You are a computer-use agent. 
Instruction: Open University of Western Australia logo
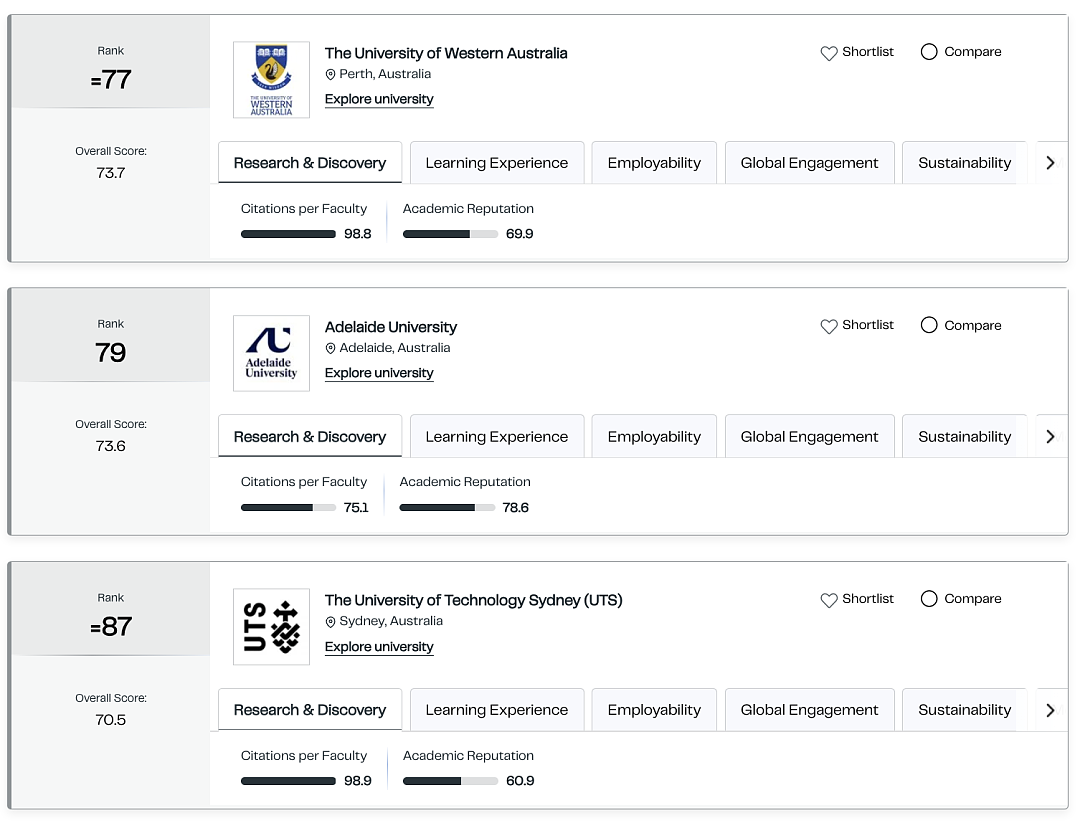pyautogui.click(x=271, y=80)
